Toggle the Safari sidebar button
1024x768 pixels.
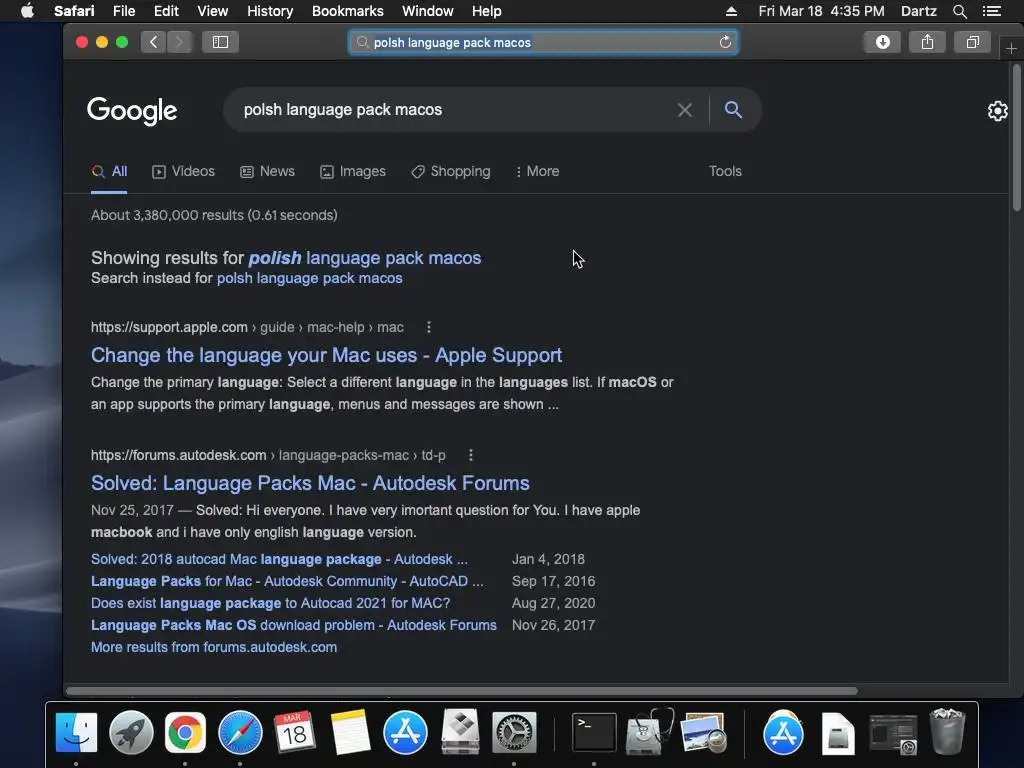[x=220, y=42]
